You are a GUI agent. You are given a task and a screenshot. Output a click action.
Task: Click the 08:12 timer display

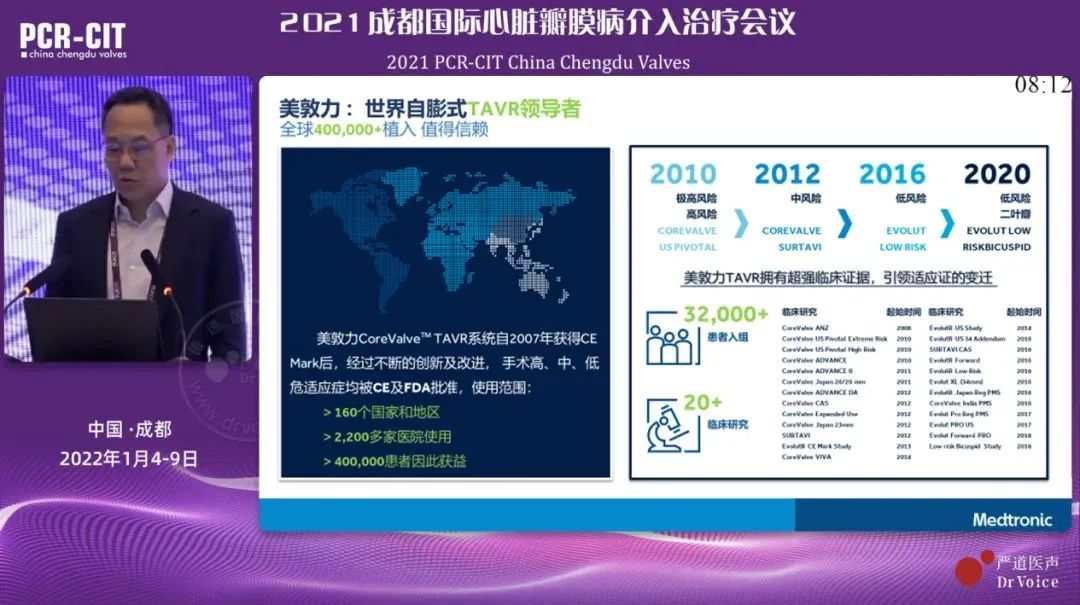click(x=1042, y=85)
